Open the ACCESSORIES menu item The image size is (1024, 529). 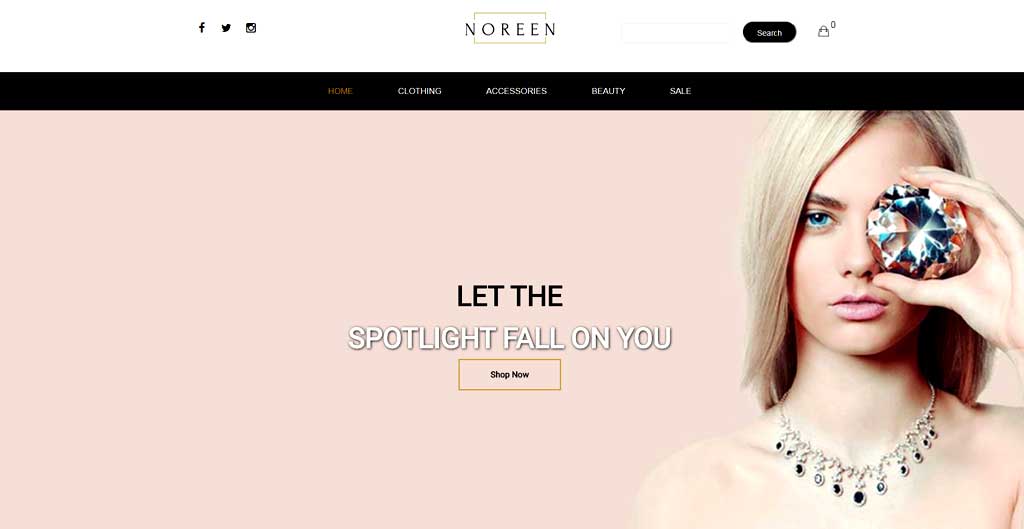517,91
